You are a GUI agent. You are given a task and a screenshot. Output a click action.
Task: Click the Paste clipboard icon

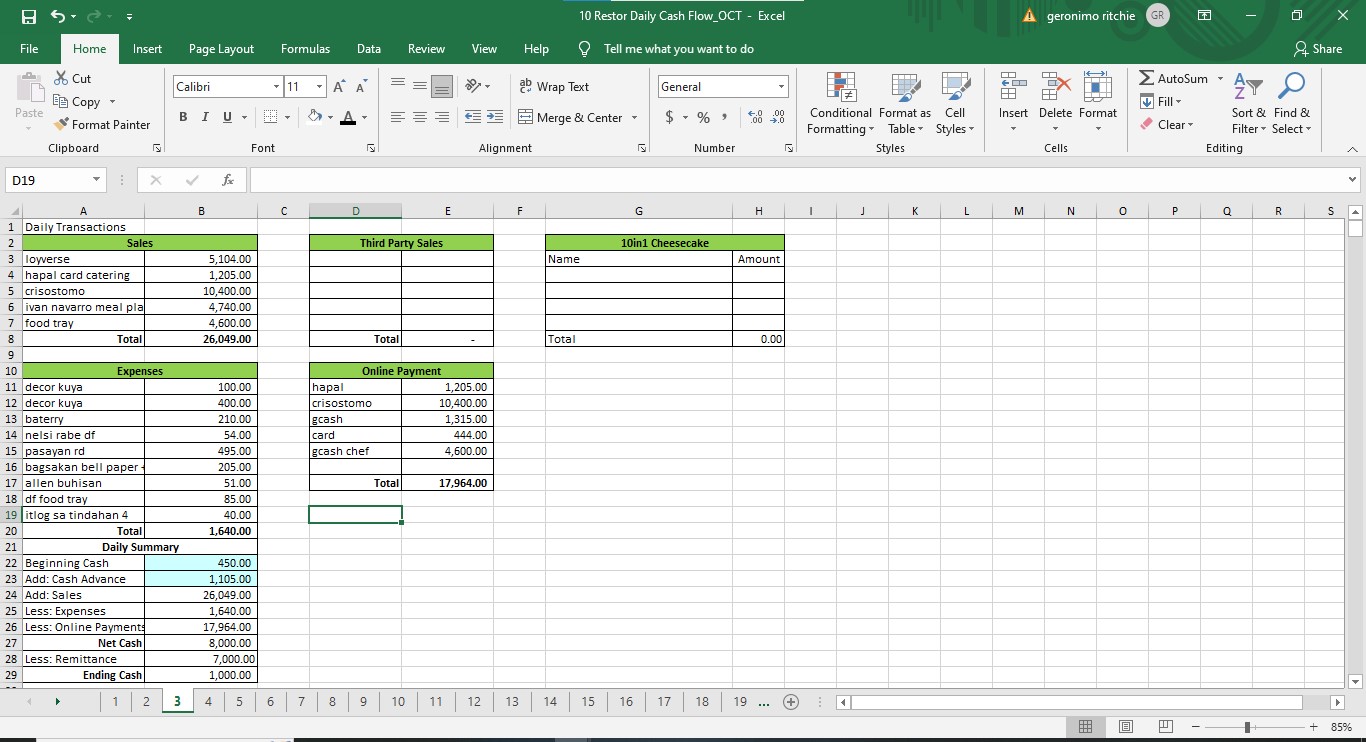pyautogui.click(x=29, y=90)
